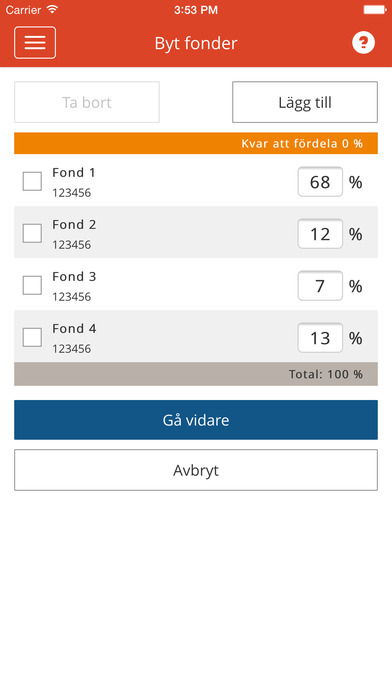Continue with the Gå vidare button
The height and width of the screenshot is (696, 392).
coord(196,420)
